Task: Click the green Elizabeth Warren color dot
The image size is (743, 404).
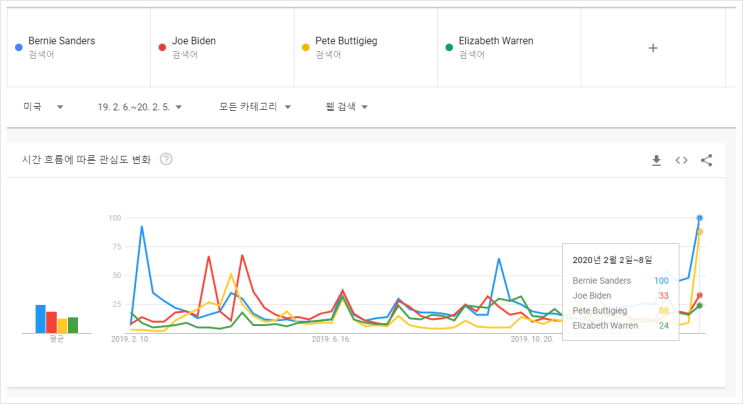Action: tap(449, 47)
